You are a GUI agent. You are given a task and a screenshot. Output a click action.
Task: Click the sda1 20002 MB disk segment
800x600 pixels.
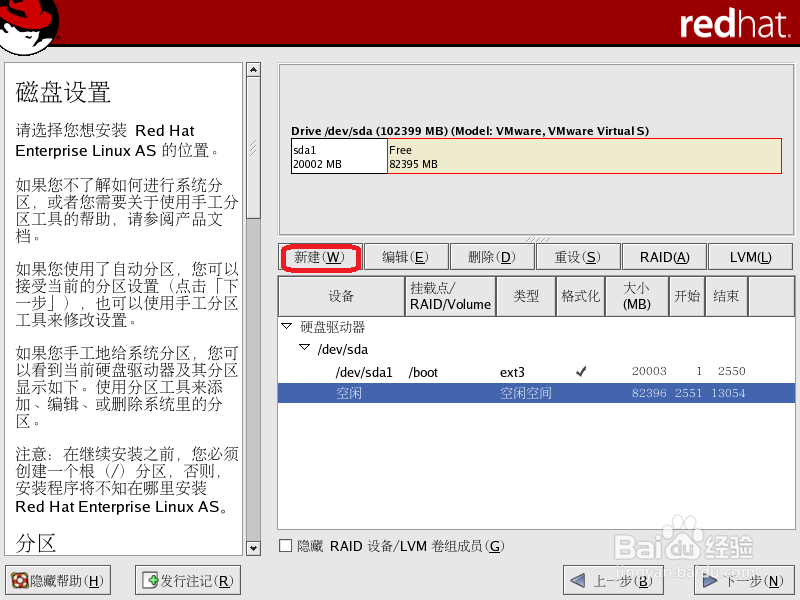pos(339,157)
